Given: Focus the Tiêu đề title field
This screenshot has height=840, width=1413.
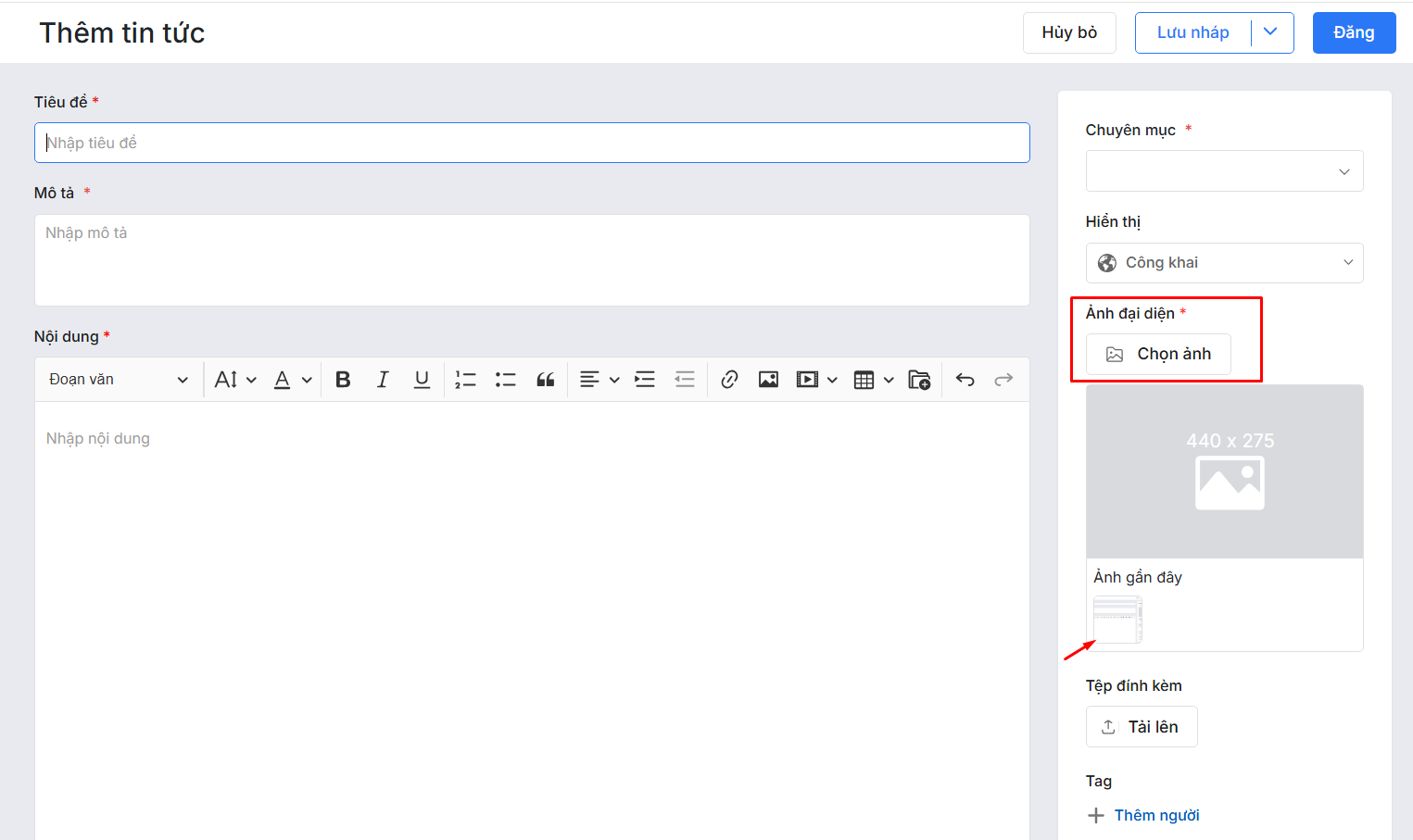Looking at the screenshot, I should point(532,143).
